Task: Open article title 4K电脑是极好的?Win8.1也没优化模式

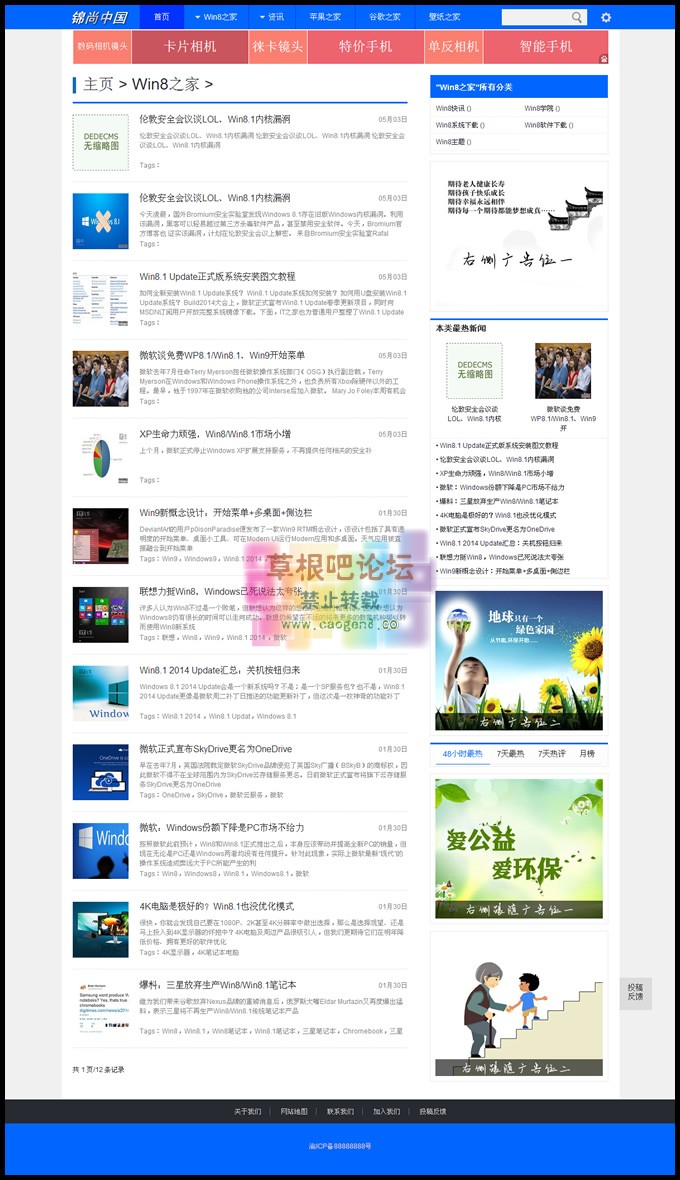Action: pos(217,906)
